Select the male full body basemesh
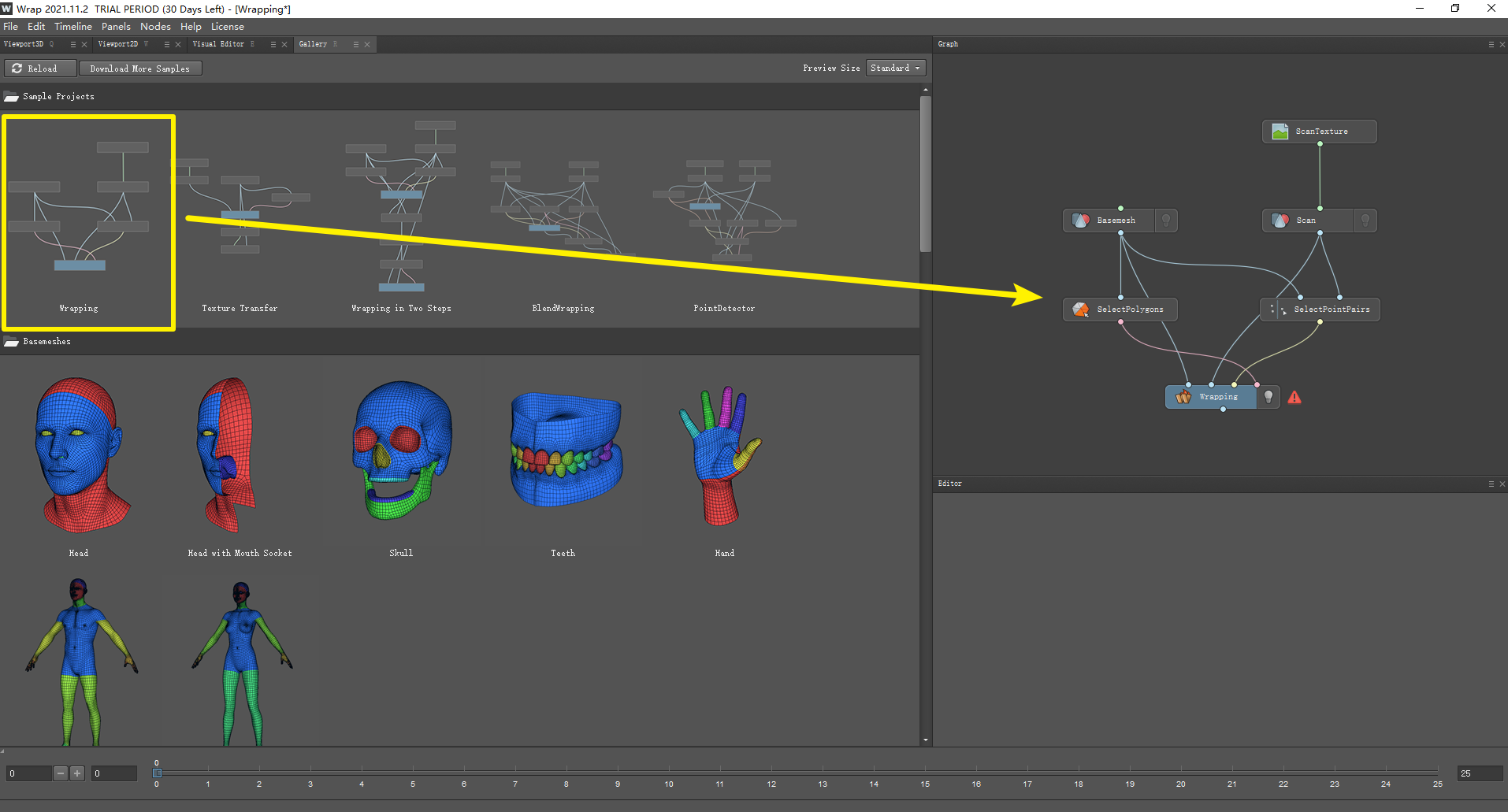The image size is (1508, 812). pos(81,662)
